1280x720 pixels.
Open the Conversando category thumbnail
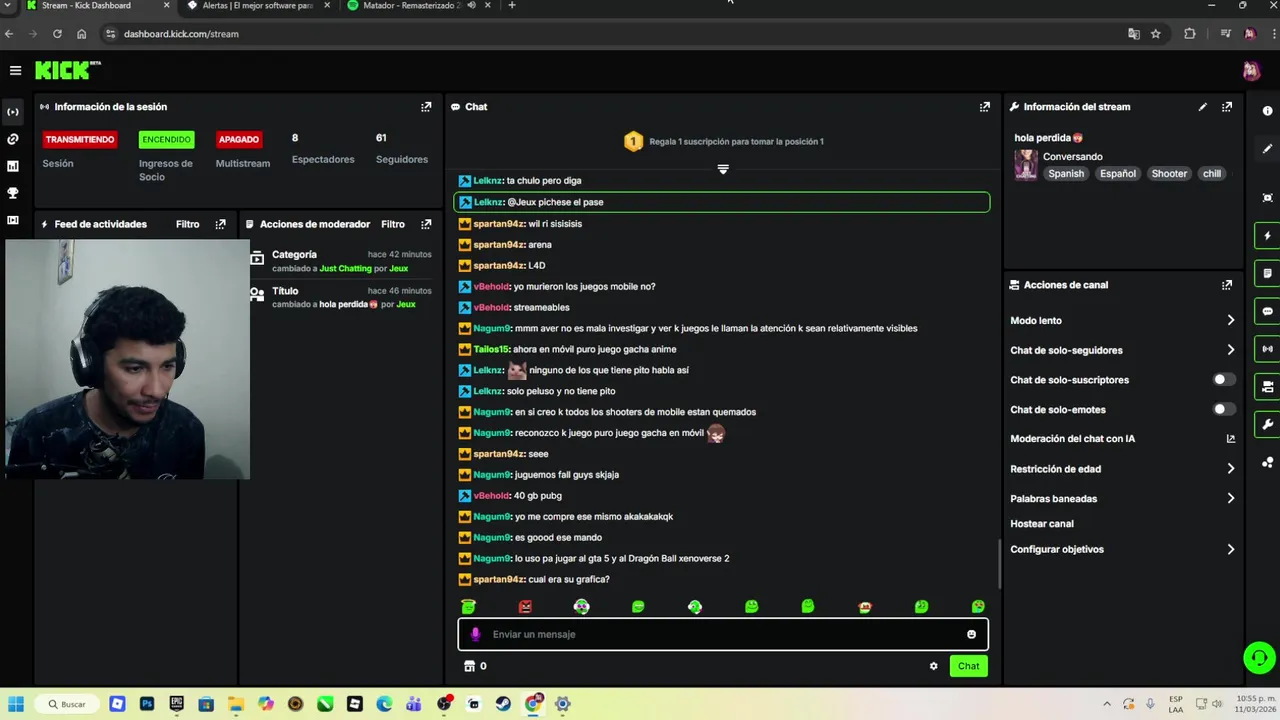(x=1026, y=165)
